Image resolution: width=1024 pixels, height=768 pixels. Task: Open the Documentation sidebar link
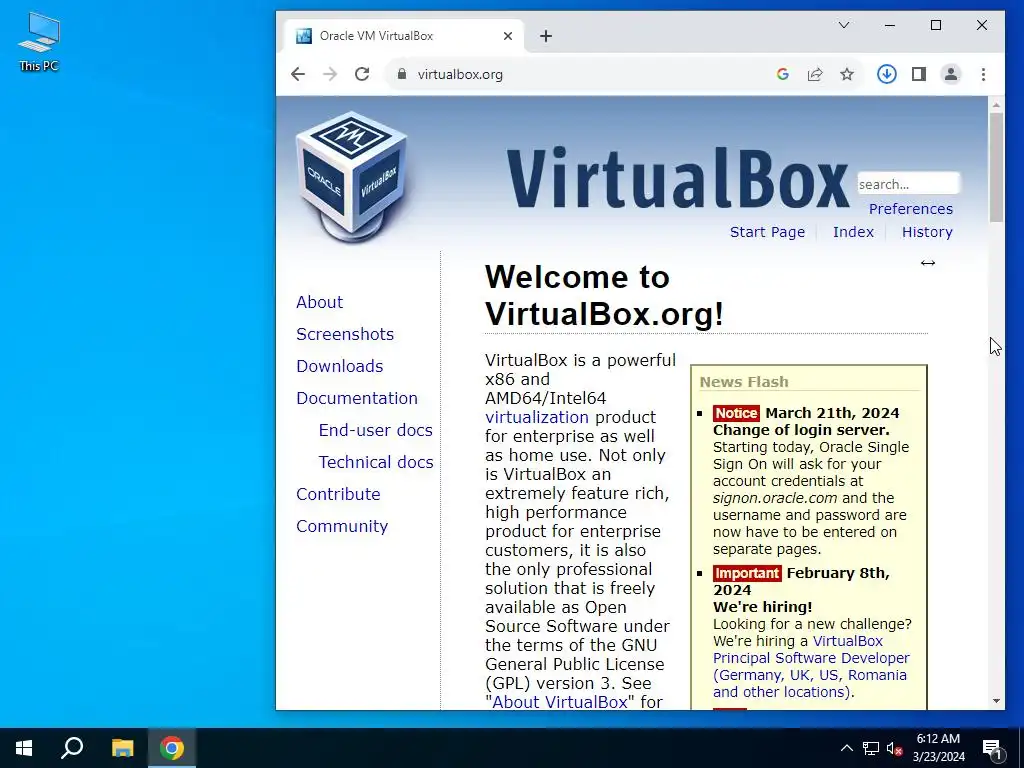coord(357,398)
